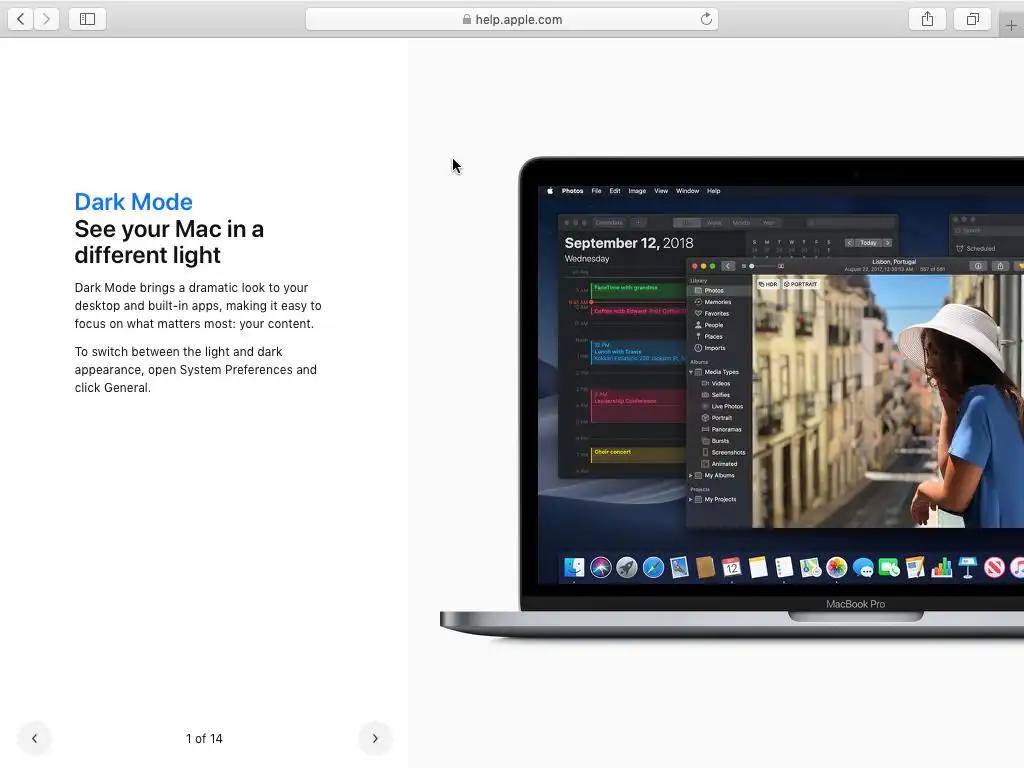1024x768 pixels.
Task: Click 'Today' button in pictured Calendar window
Action: [868, 242]
